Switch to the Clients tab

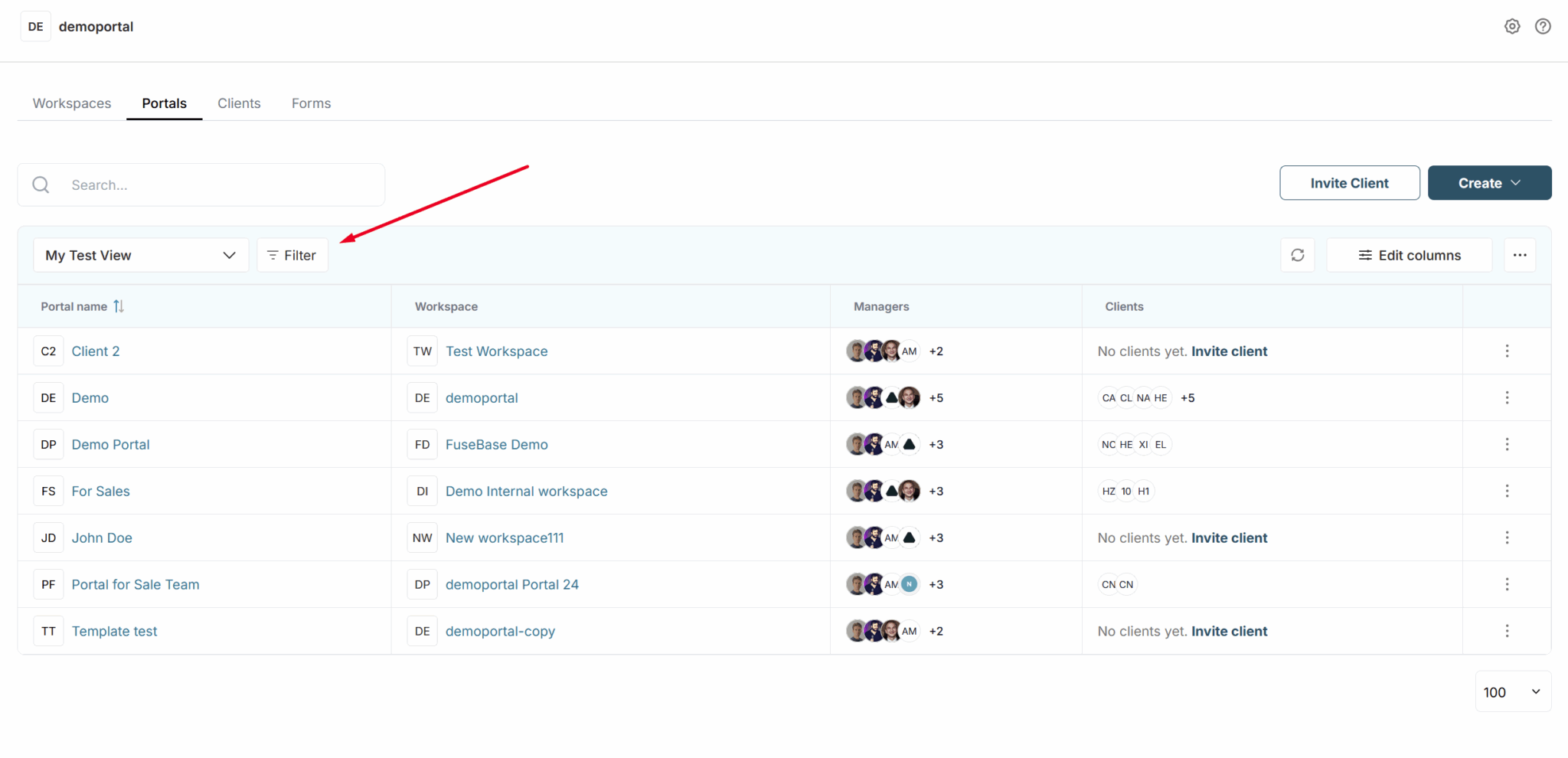click(239, 103)
